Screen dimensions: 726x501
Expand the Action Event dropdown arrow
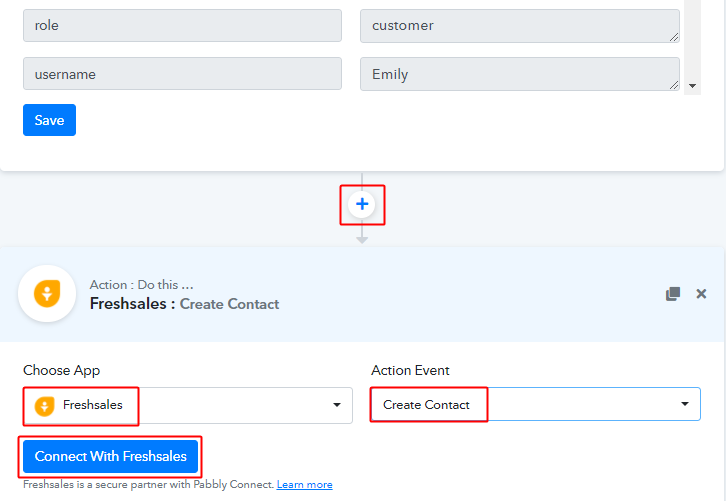(685, 404)
